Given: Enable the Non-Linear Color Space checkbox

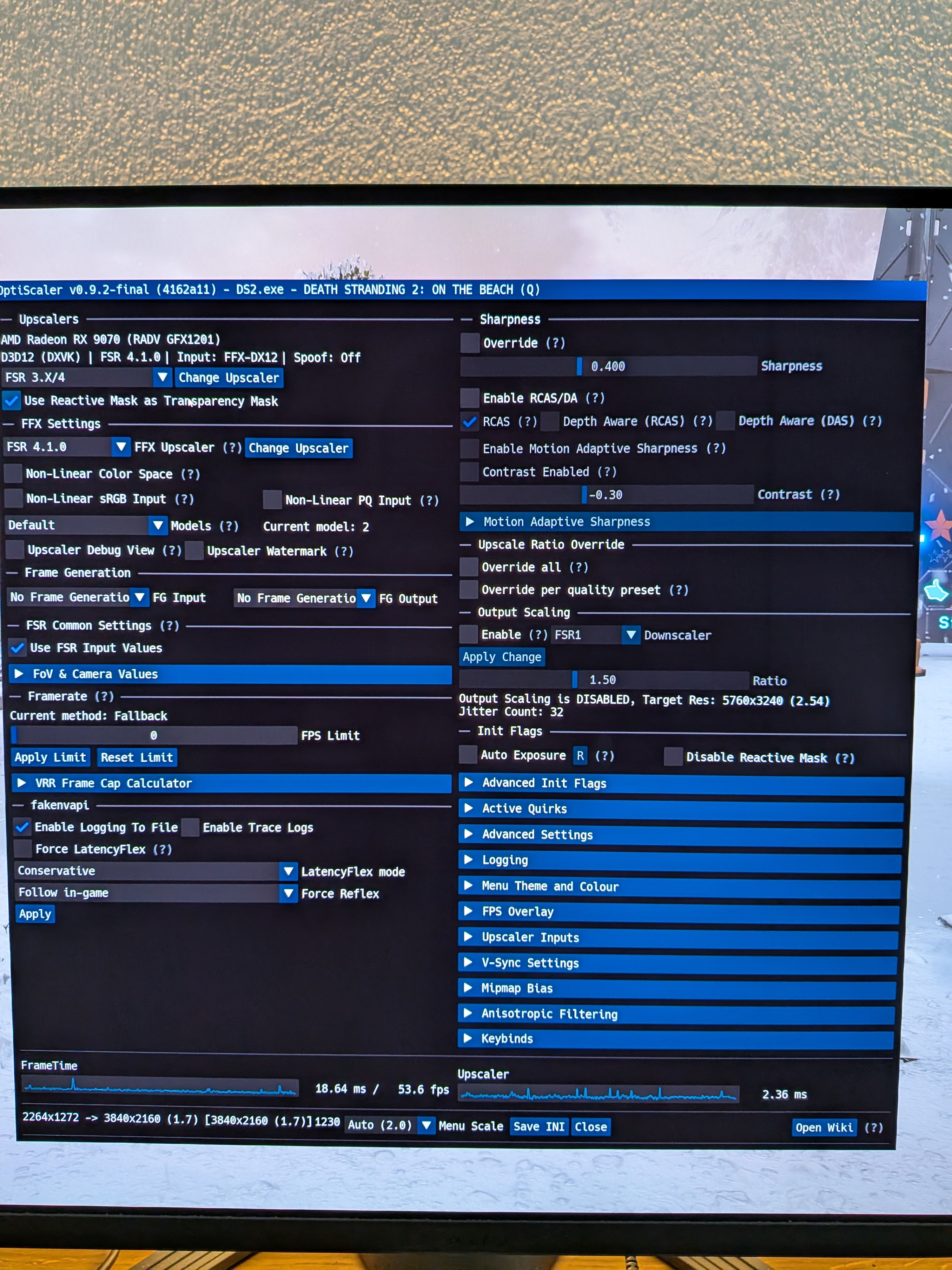Looking at the screenshot, I should (x=13, y=474).
